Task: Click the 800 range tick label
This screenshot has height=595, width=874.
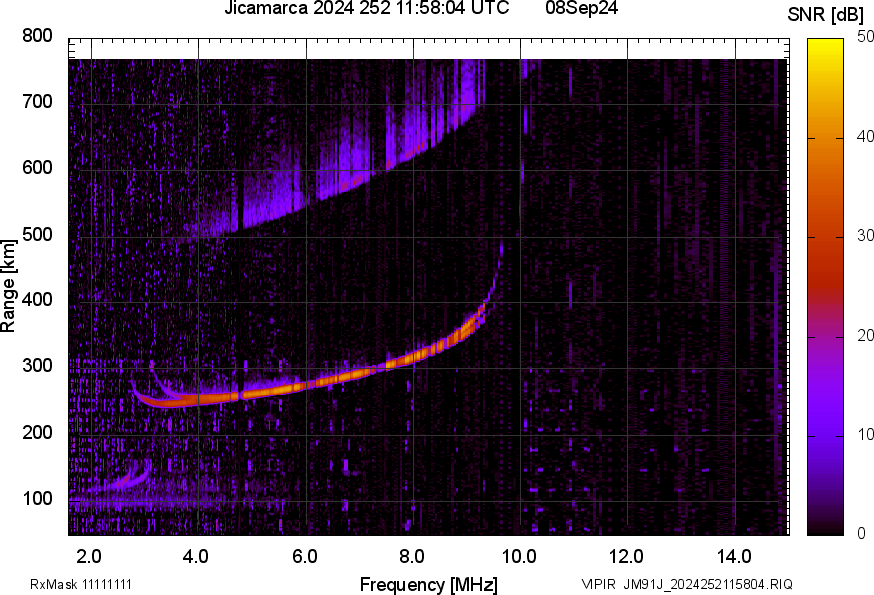Action: 37,36
